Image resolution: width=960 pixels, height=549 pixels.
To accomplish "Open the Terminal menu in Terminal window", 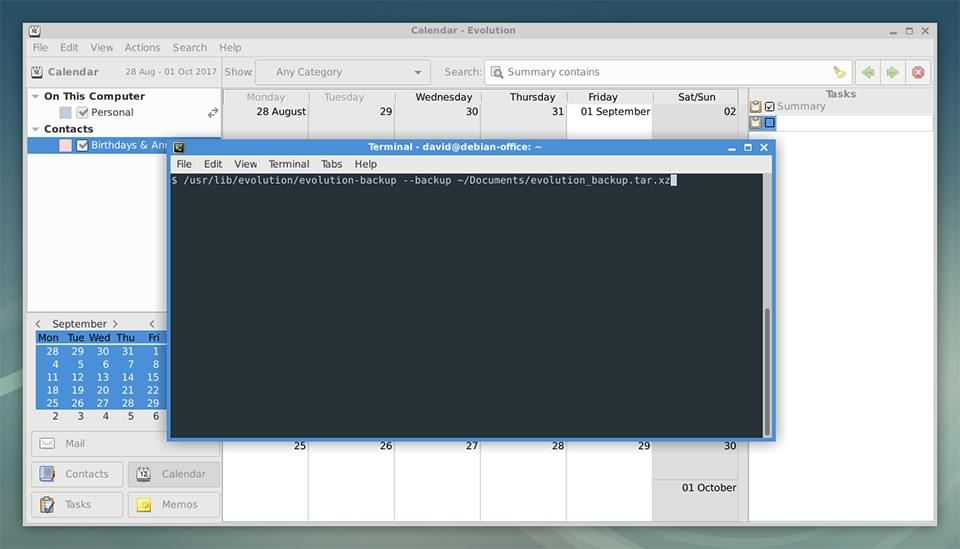I will 288,164.
